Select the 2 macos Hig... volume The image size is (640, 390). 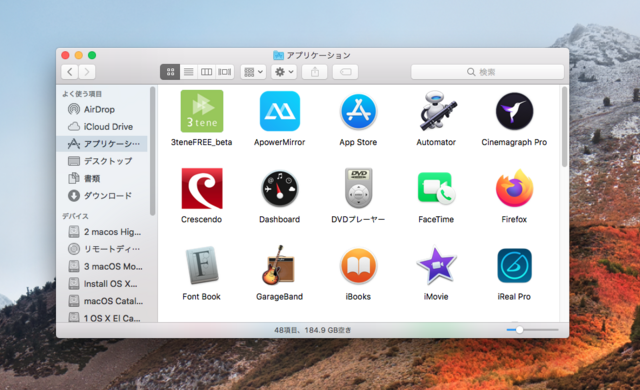click(x=102, y=232)
